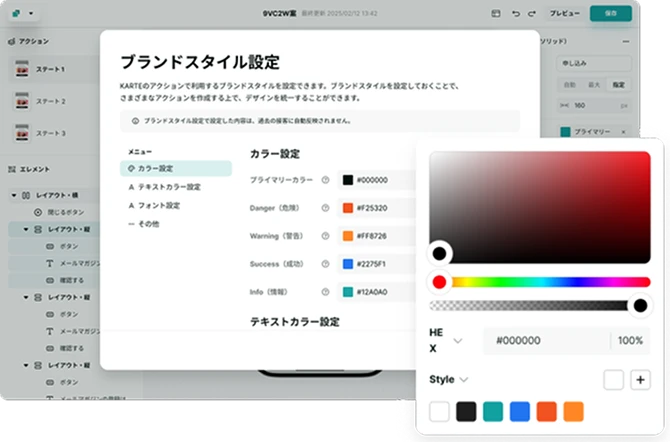Click the 申し込み text field

click(x=594, y=63)
